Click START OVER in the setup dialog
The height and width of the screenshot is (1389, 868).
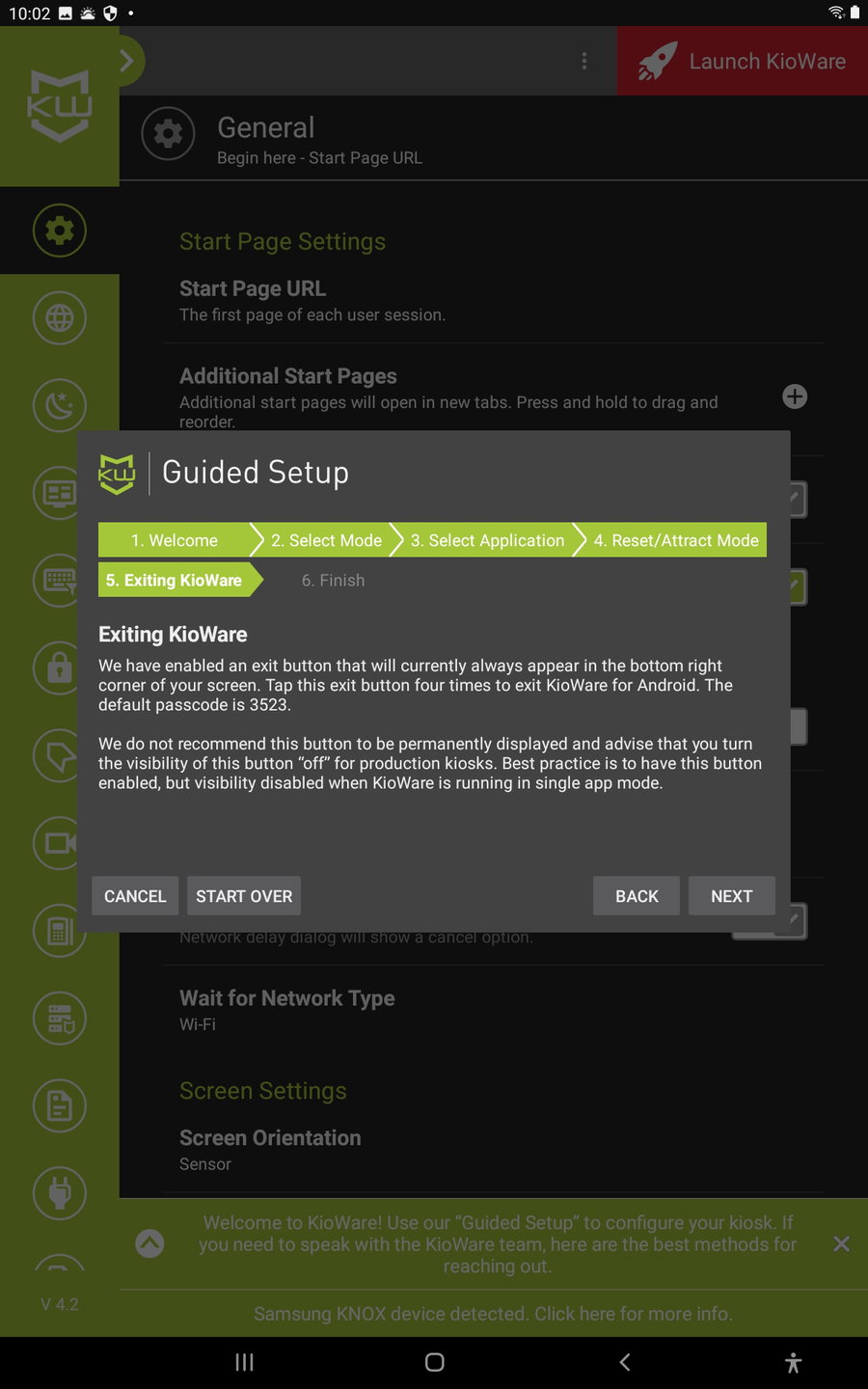click(x=244, y=896)
